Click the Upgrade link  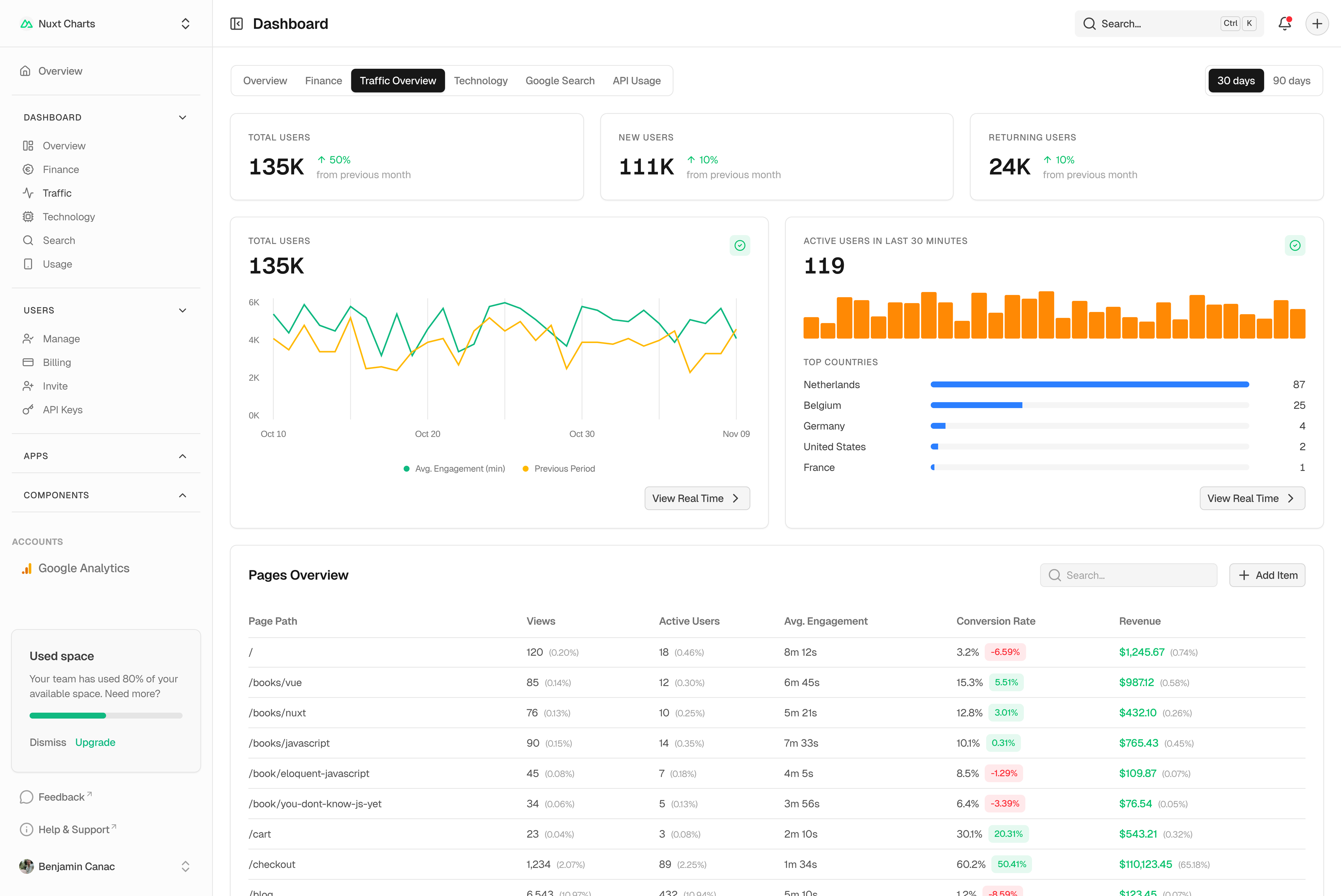95,742
